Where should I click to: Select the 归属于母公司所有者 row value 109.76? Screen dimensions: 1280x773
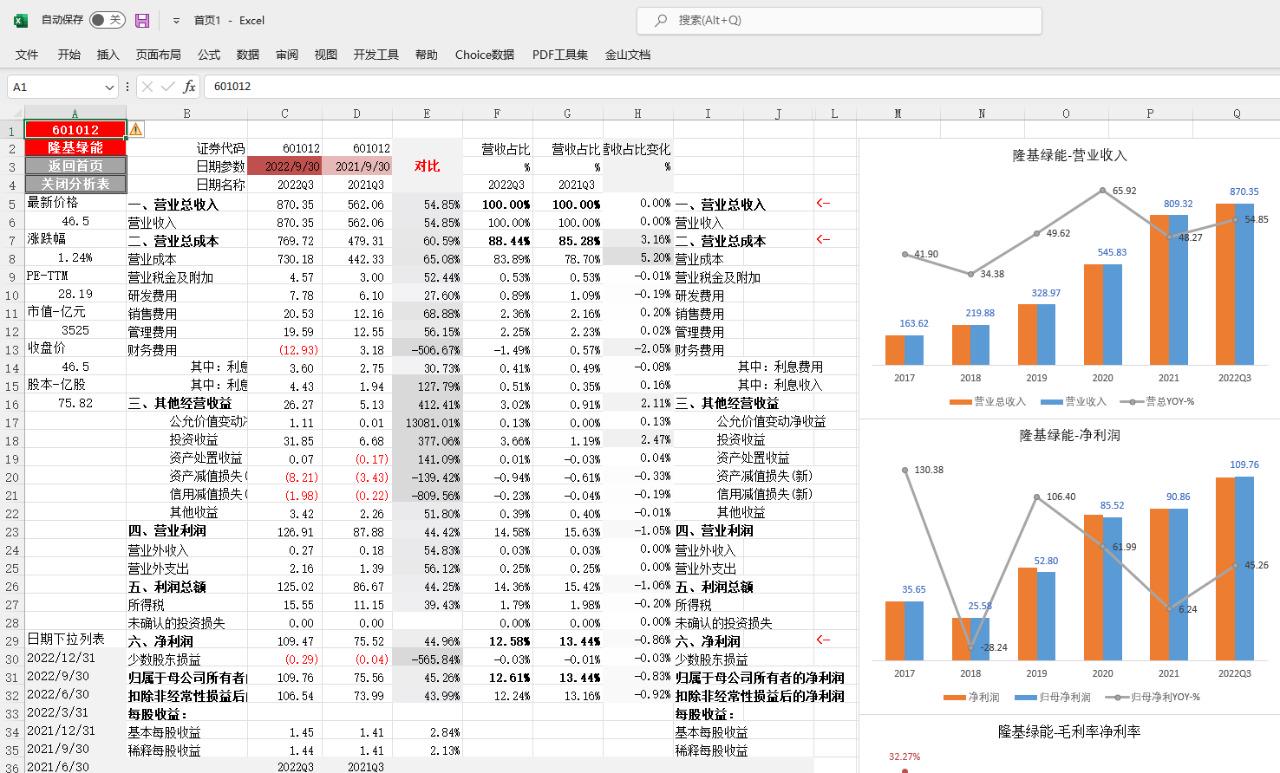click(284, 676)
